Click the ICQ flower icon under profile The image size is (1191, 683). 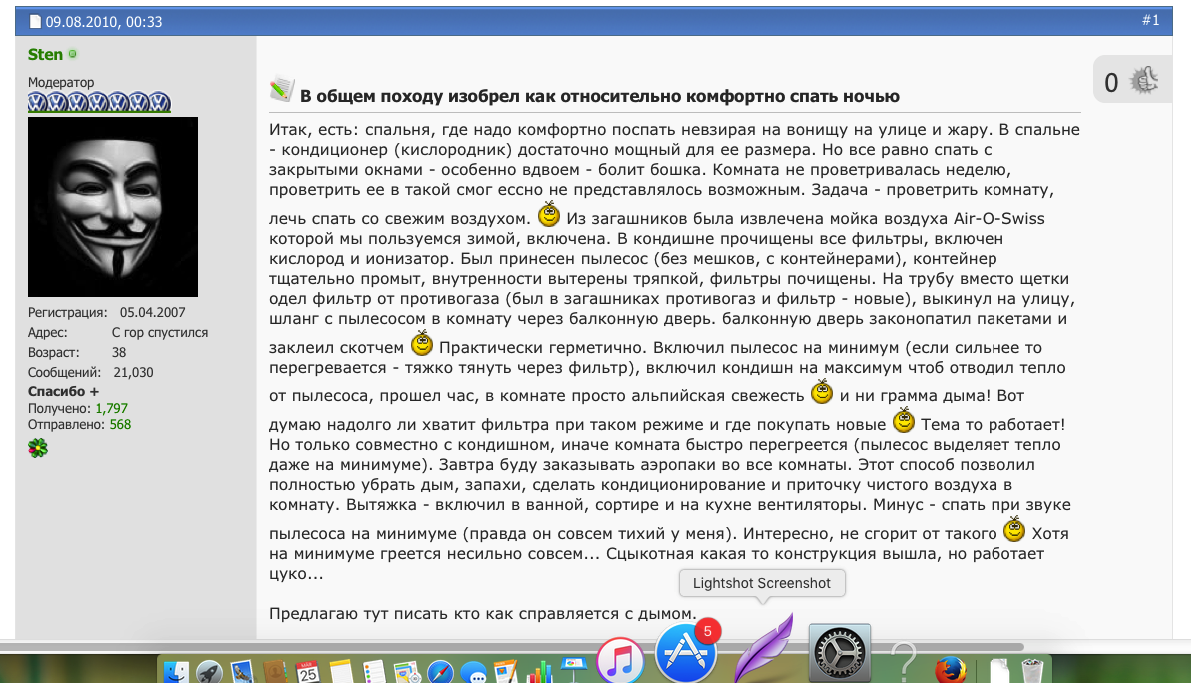(x=38, y=447)
